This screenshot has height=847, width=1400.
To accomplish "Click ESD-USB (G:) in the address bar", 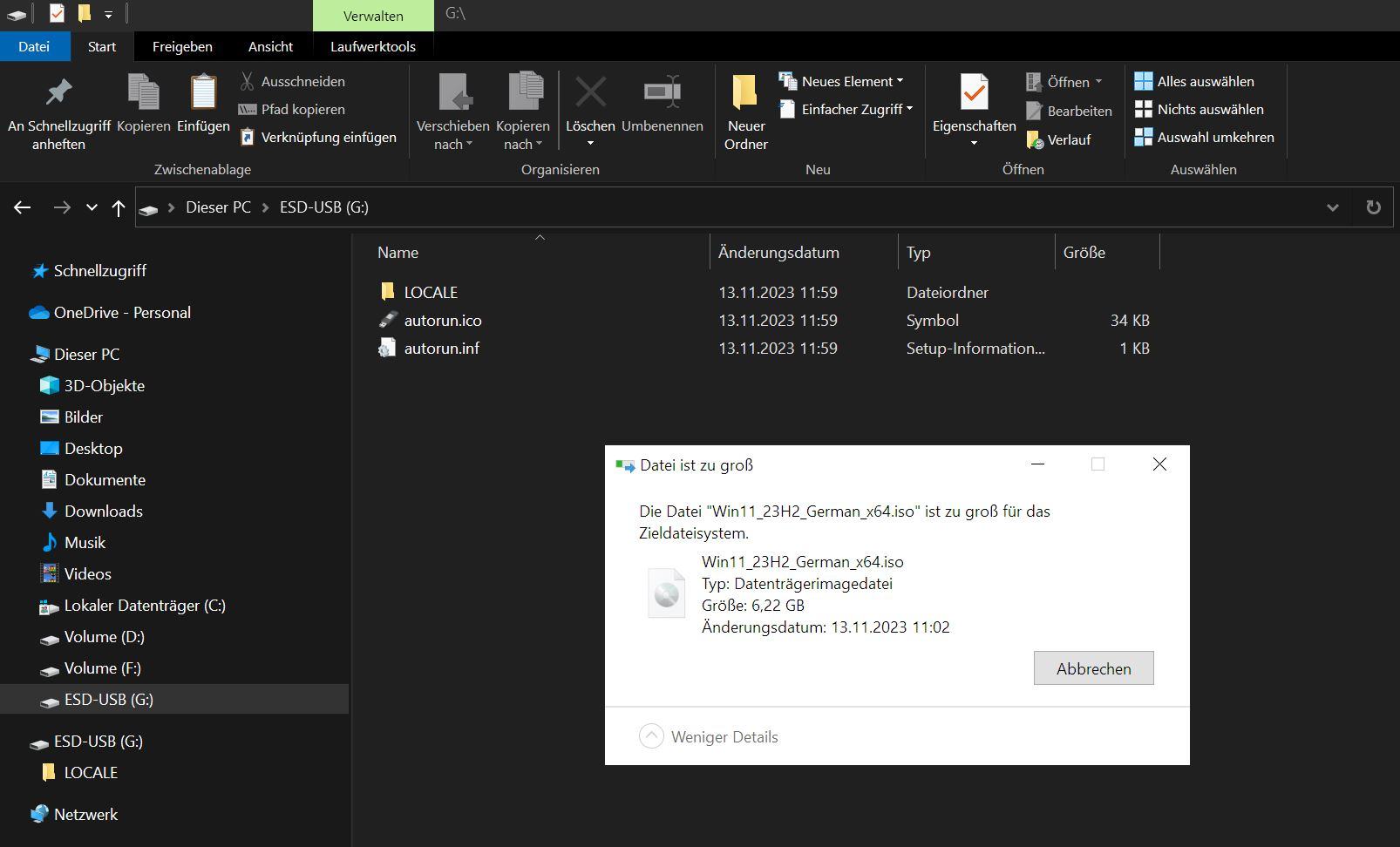I will pos(324,207).
